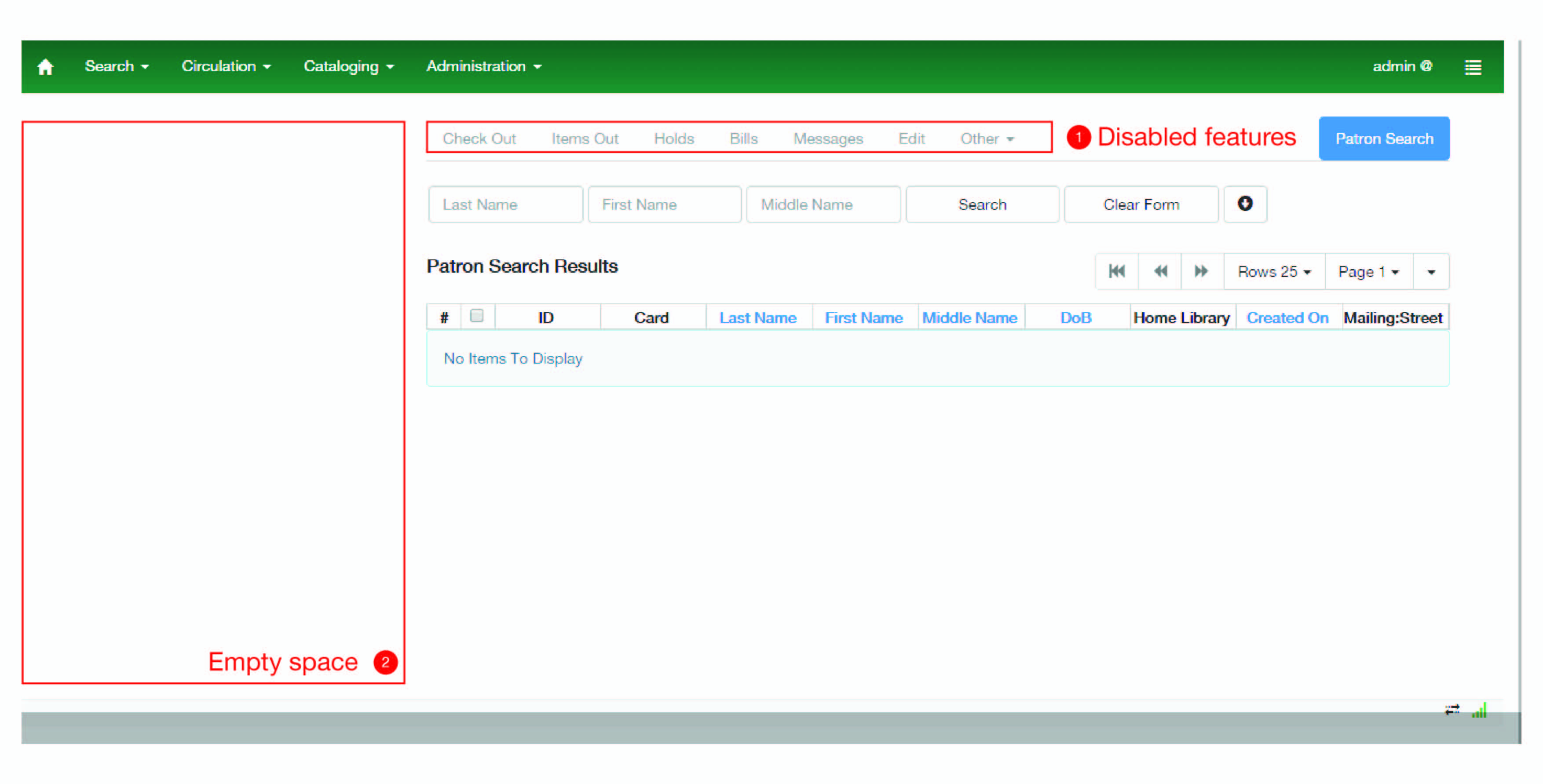
Task: Go to the home icon in navbar
Action: tap(45, 66)
